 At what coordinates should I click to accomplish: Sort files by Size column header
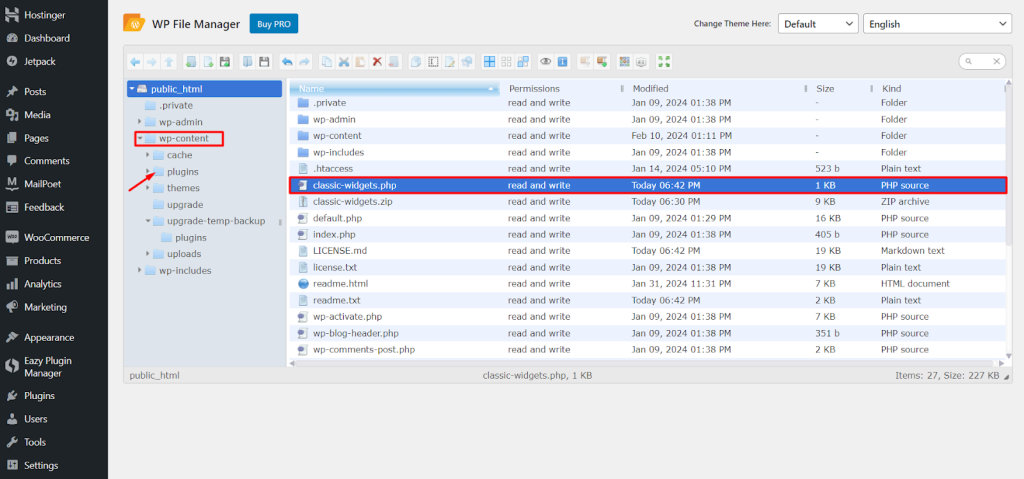click(840, 88)
